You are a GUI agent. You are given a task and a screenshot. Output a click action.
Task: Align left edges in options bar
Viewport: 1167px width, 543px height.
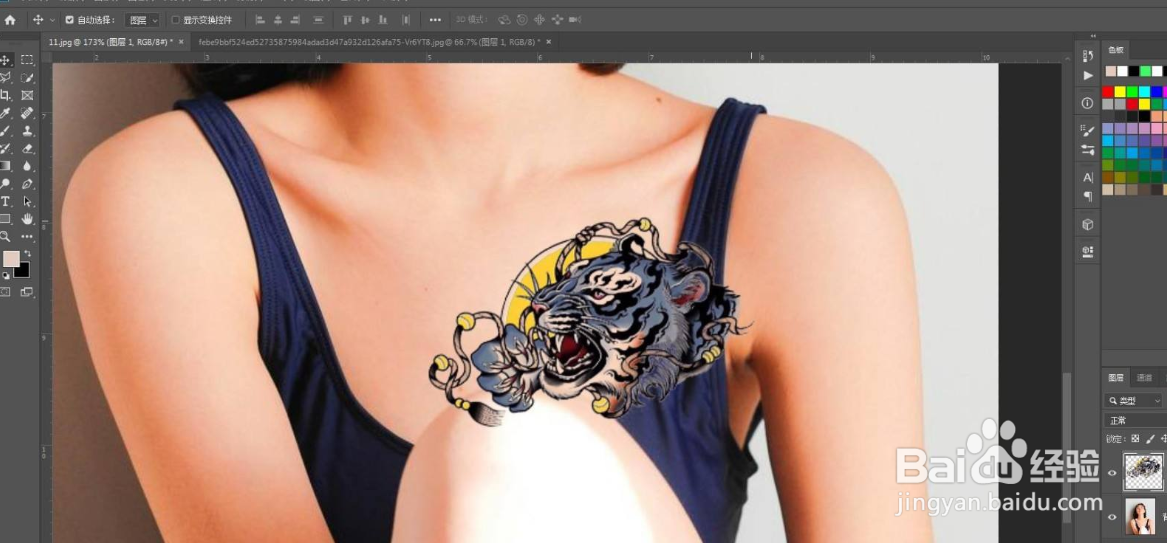tap(260, 20)
